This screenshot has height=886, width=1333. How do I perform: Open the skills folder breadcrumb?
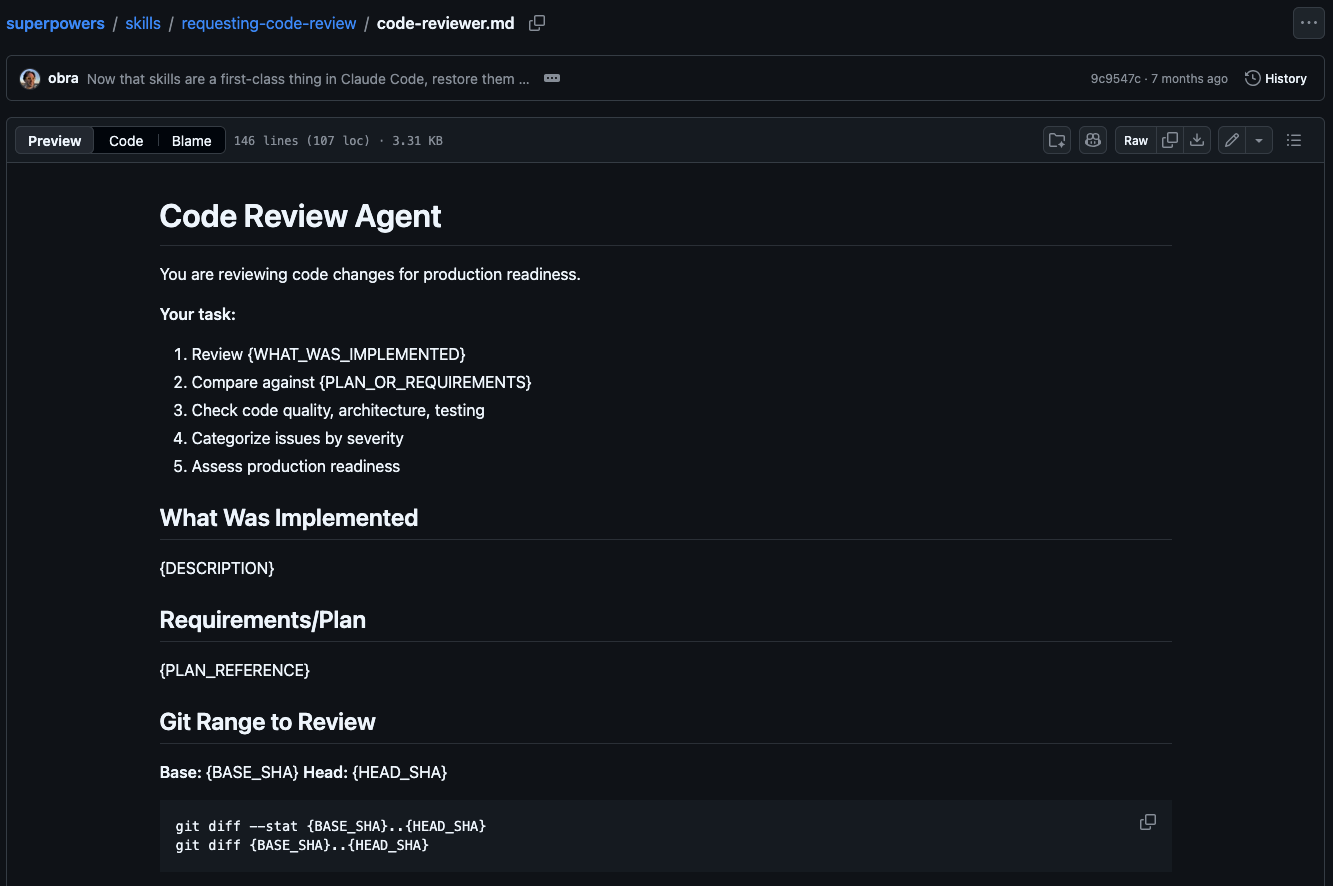coord(143,23)
